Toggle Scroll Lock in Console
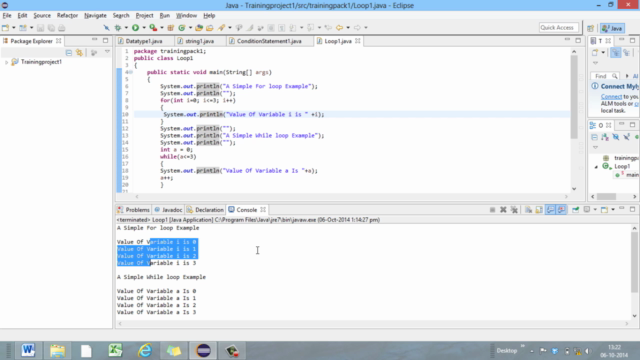Screen dimensions: 640x360 (x=539, y=210)
